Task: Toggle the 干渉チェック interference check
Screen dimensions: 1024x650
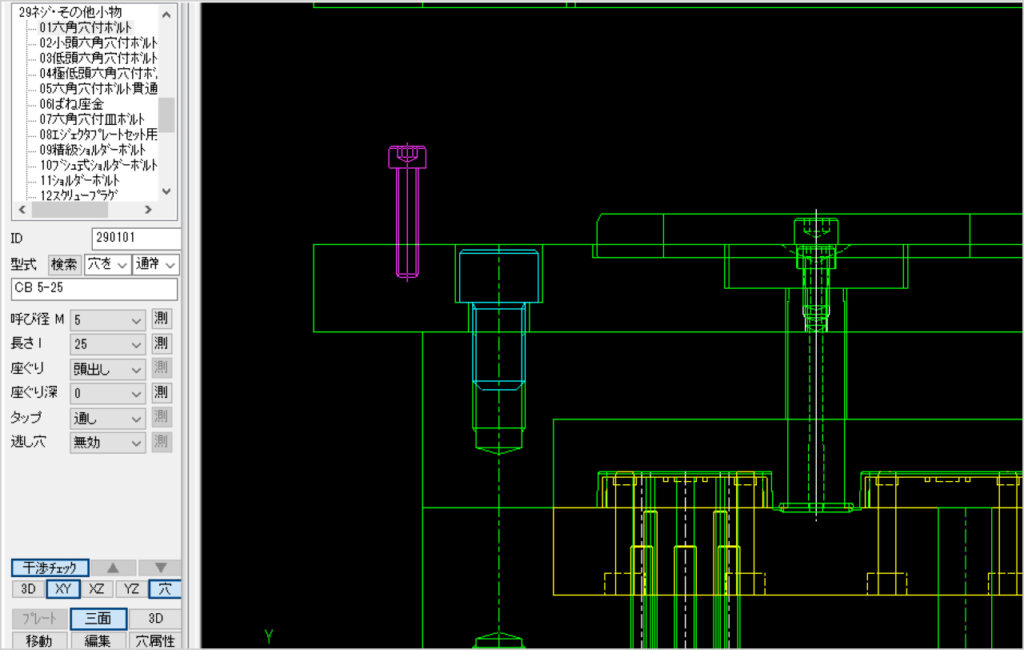Action: 51,567
